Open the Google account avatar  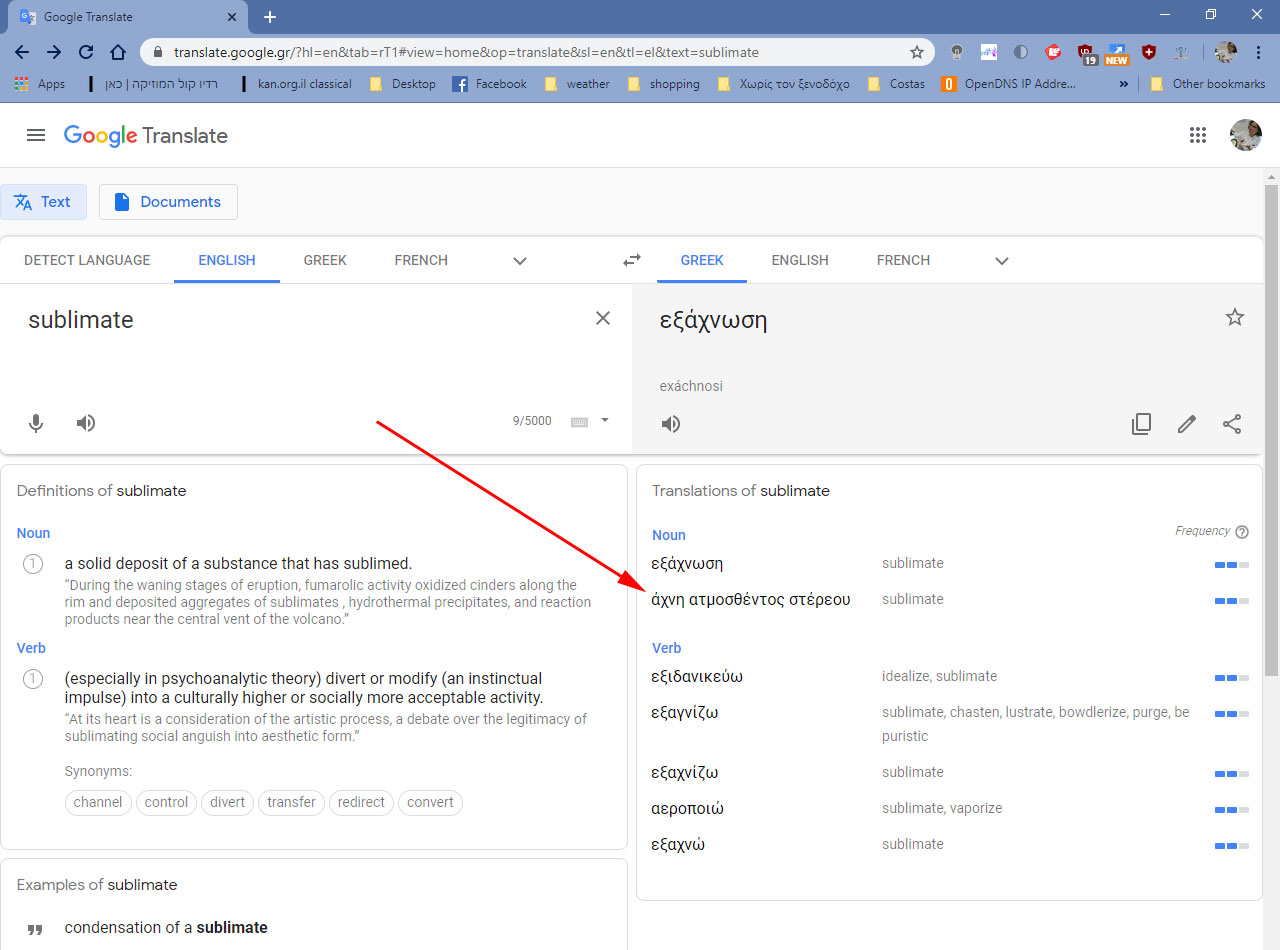pyautogui.click(x=1245, y=135)
